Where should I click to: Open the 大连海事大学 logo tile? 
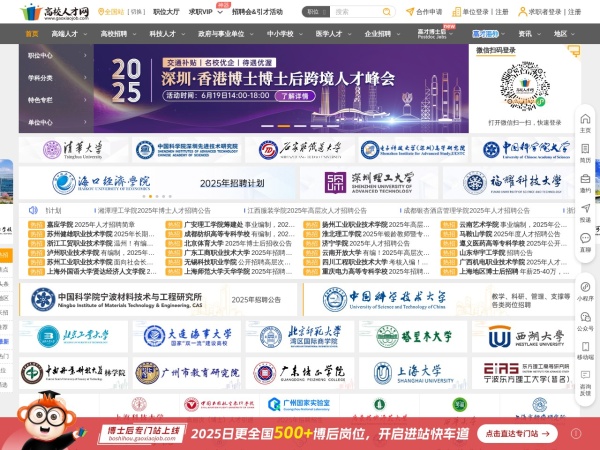(x=187, y=337)
